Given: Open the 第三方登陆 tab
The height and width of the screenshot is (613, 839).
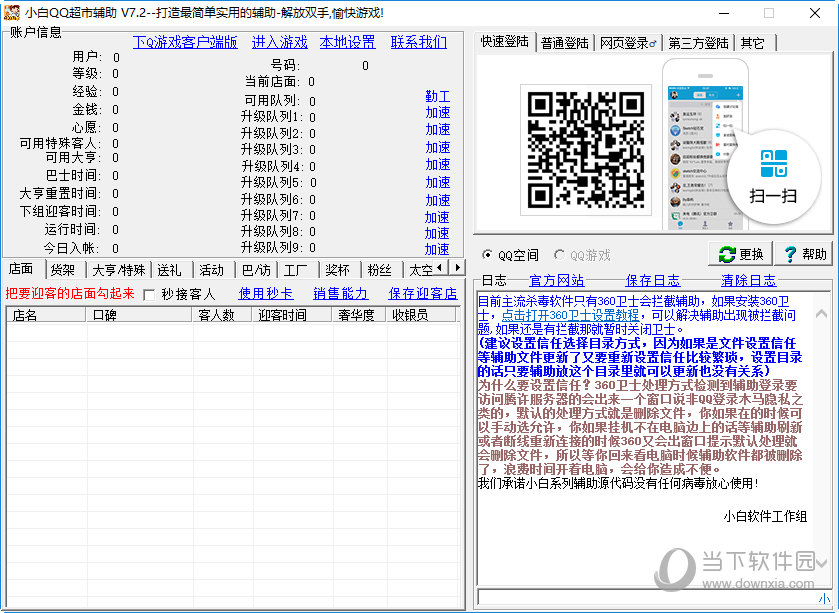Looking at the screenshot, I should pos(698,43).
